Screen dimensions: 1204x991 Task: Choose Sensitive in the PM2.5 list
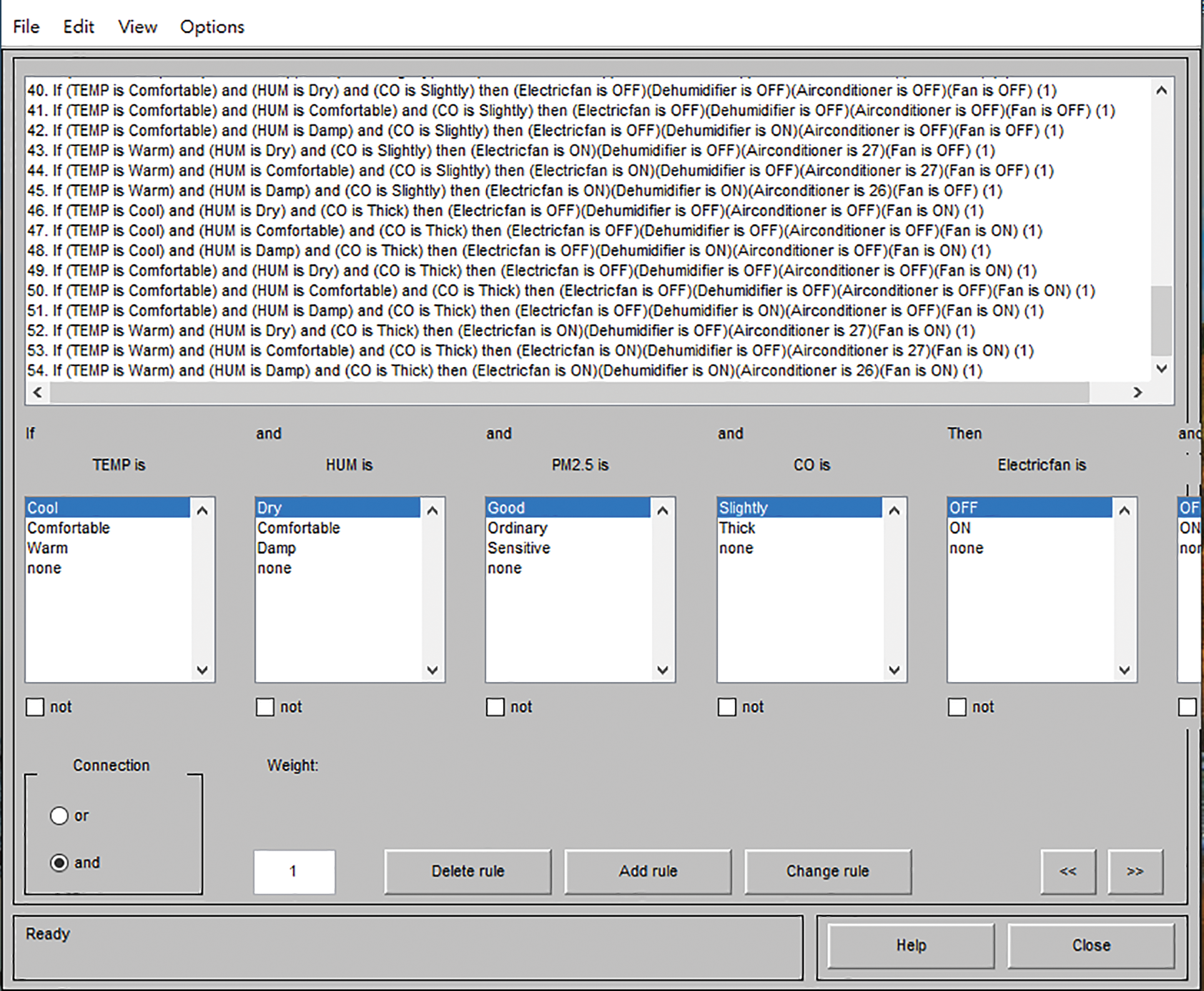[x=518, y=548]
